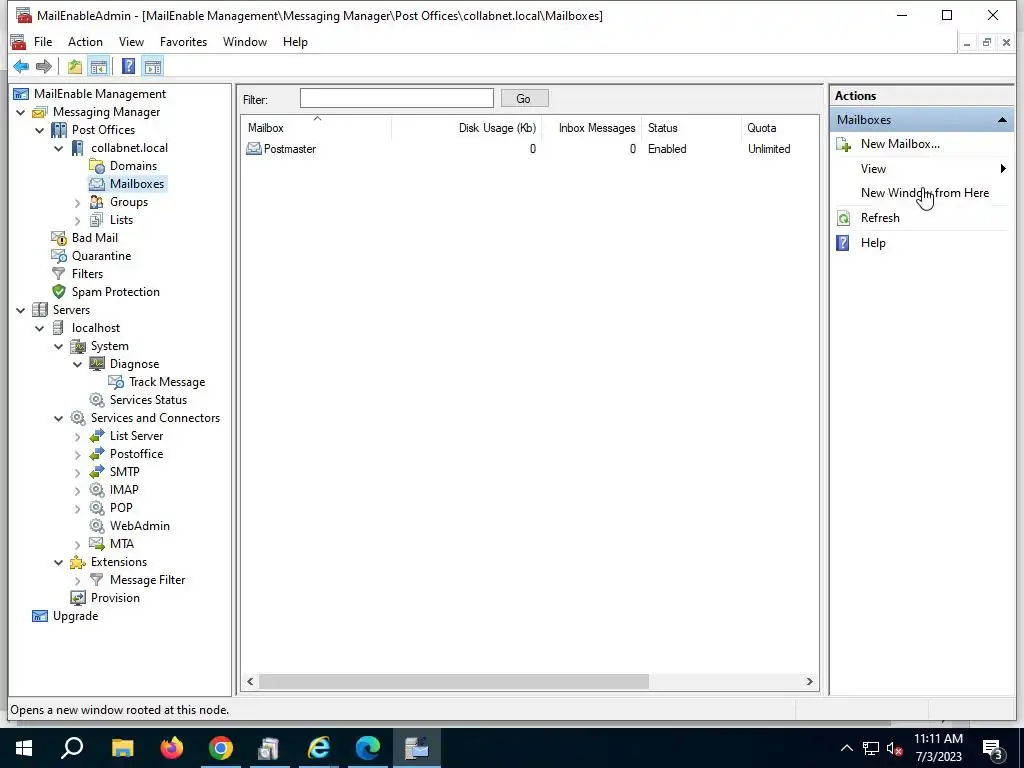1024x768 pixels.
Task: Open the View submenu arrow in Actions
Action: pos(1003,168)
